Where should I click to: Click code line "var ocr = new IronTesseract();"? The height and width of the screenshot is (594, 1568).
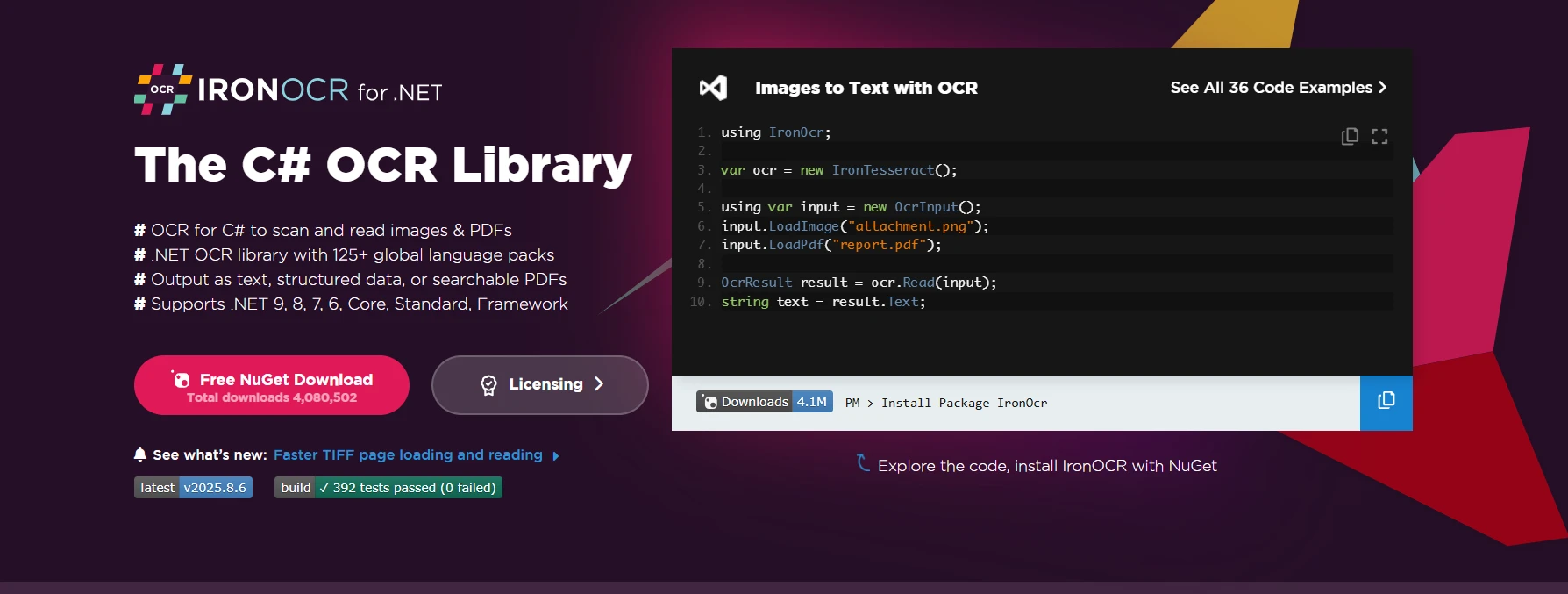tap(839, 170)
